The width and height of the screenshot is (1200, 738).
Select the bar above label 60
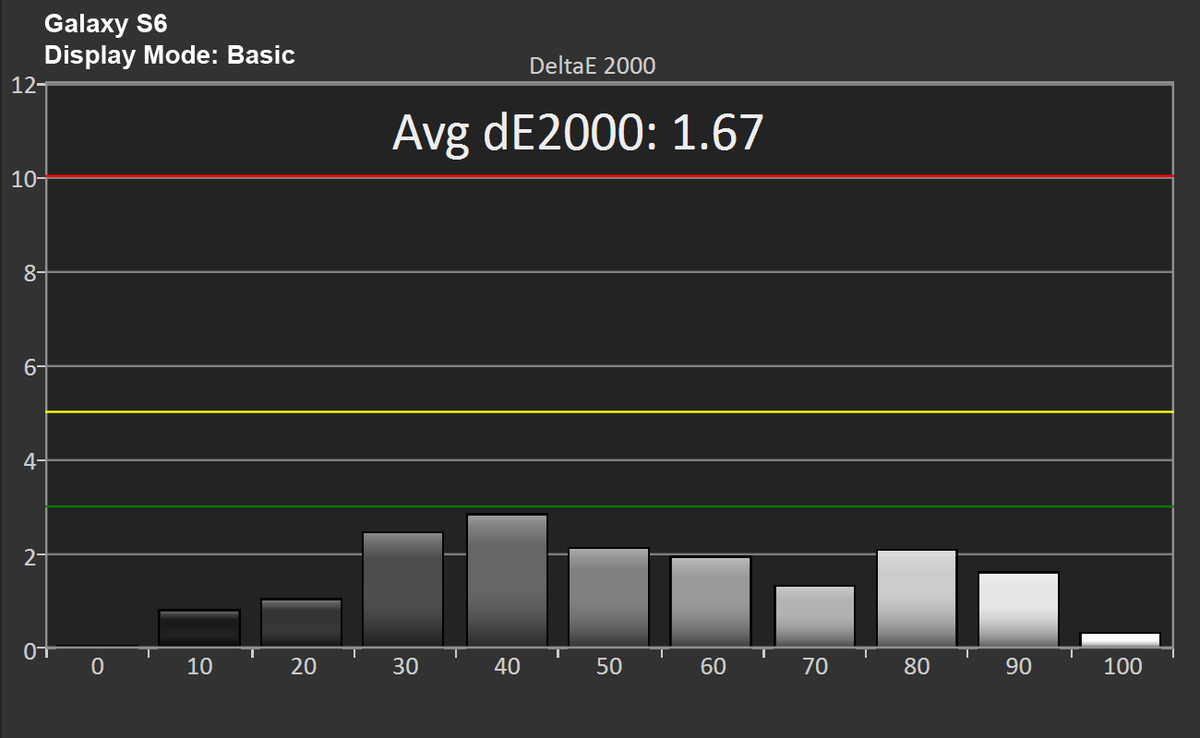[x=712, y=602]
